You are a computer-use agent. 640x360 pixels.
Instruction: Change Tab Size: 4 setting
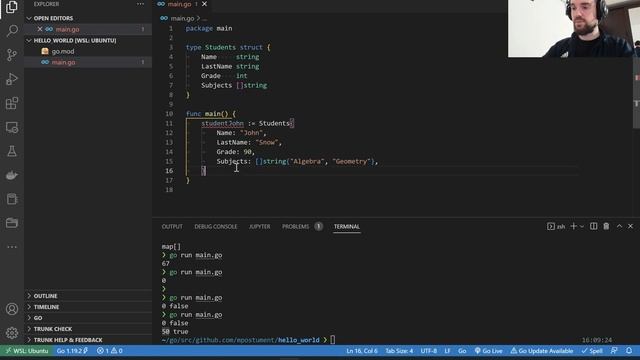pyautogui.click(x=399, y=351)
